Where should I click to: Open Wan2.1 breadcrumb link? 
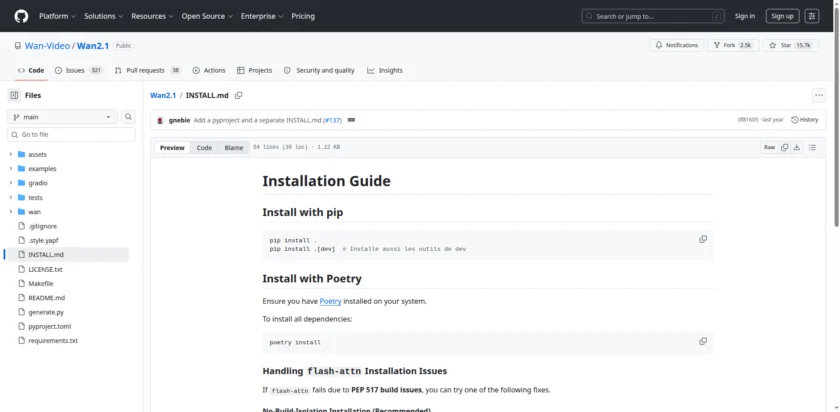pyautogui.click(x=163, y=95)
